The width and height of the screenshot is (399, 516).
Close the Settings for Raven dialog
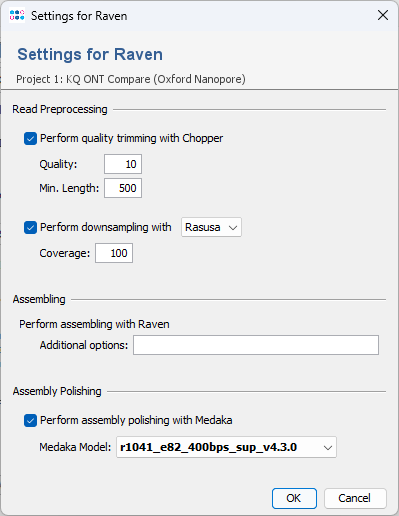383,15
